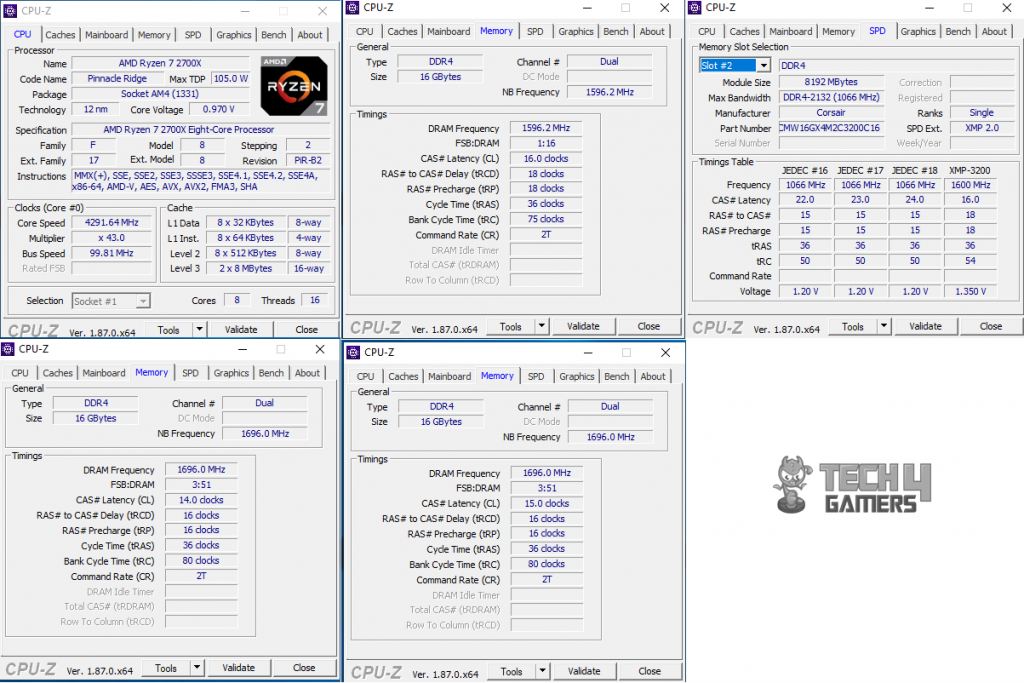1024x683 pixels.
Task: Click the Max Bandwidth value DDR4-2132 (1066 MHz)
Action: click(x=831, y=97)
